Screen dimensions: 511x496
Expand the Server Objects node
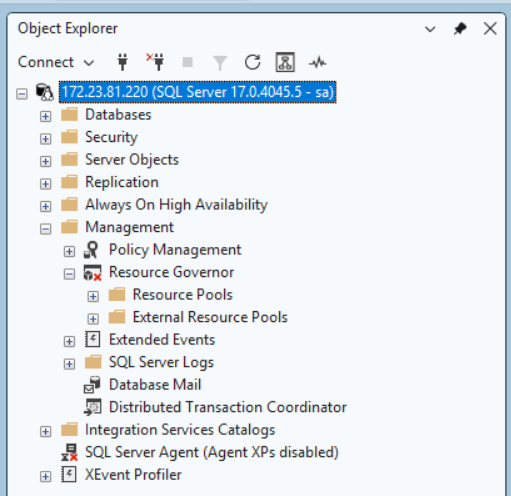pyautogui.click(x=45, y=161)
